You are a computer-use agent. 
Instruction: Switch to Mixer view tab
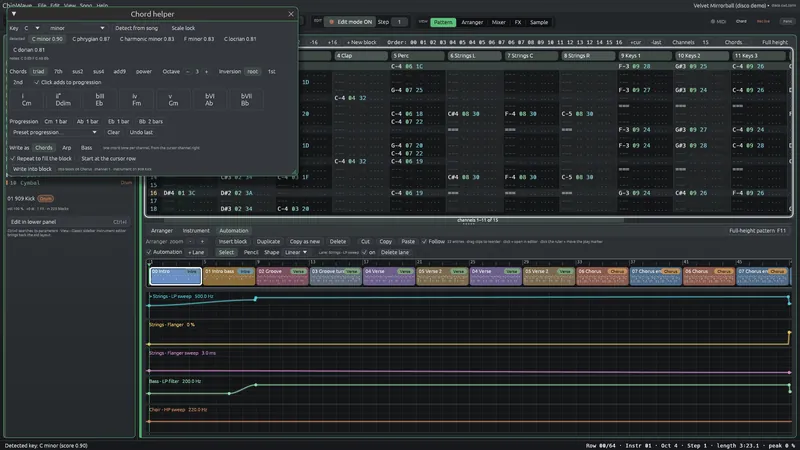(498, 22)
